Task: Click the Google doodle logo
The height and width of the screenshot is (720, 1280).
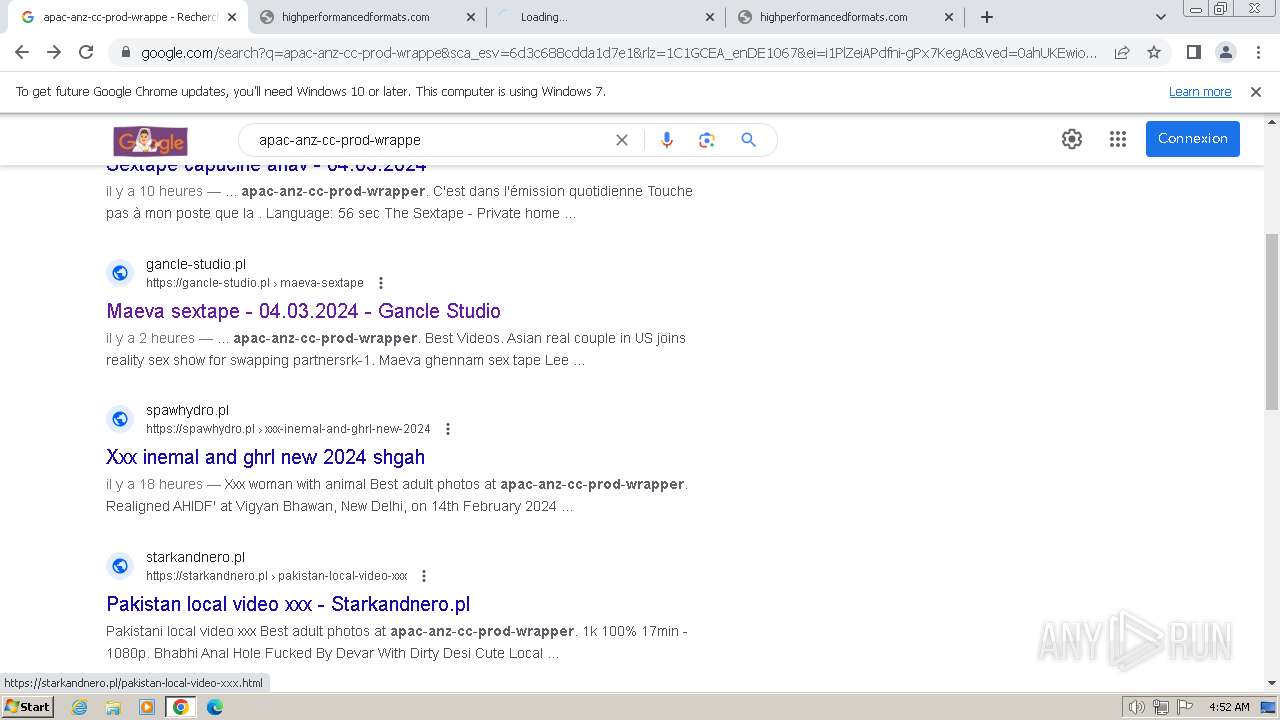Action: pyautogui.click(x=150, y=140)
